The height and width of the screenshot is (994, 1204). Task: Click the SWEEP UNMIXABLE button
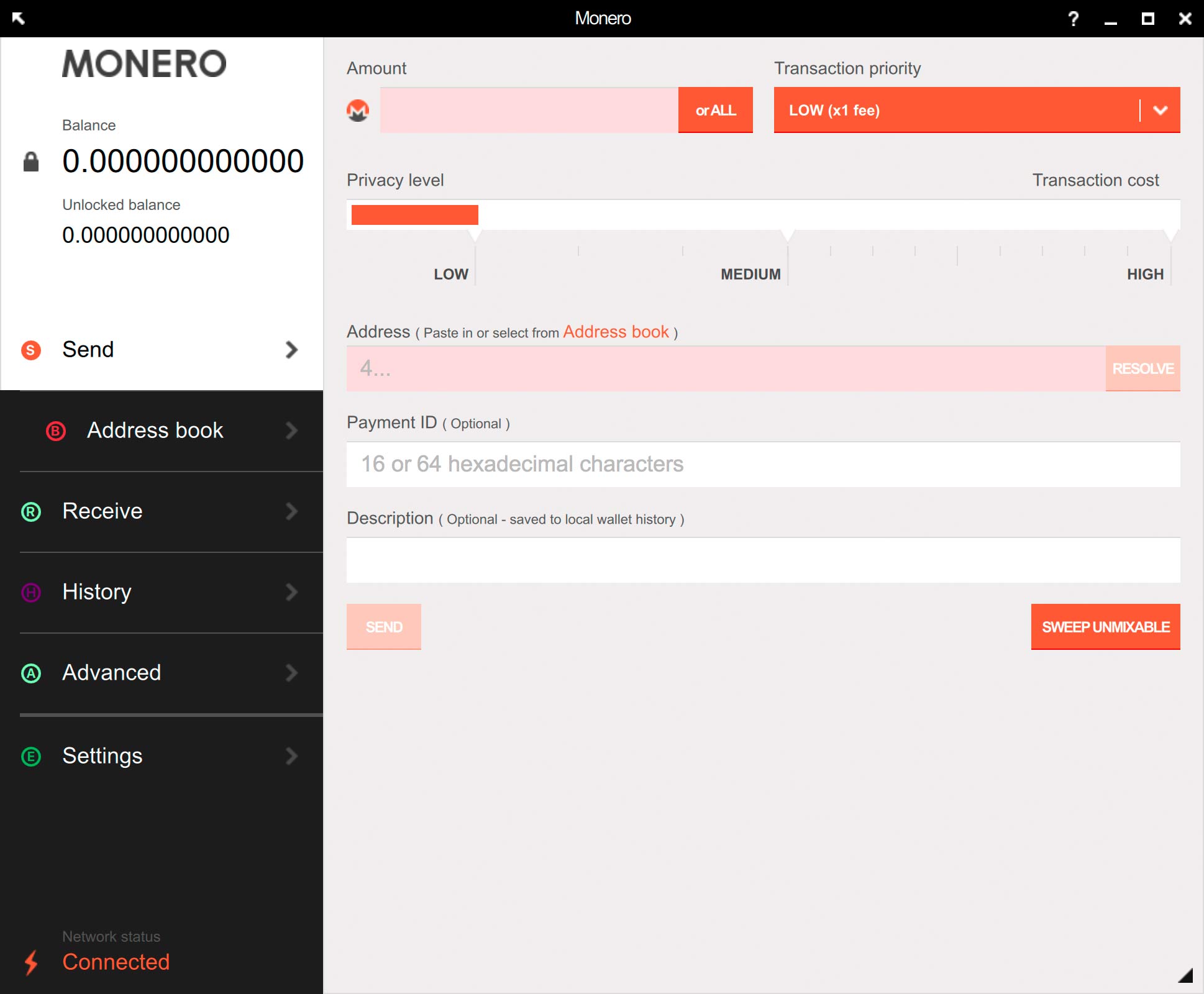pyautogui.click(x=1104, y=628)
